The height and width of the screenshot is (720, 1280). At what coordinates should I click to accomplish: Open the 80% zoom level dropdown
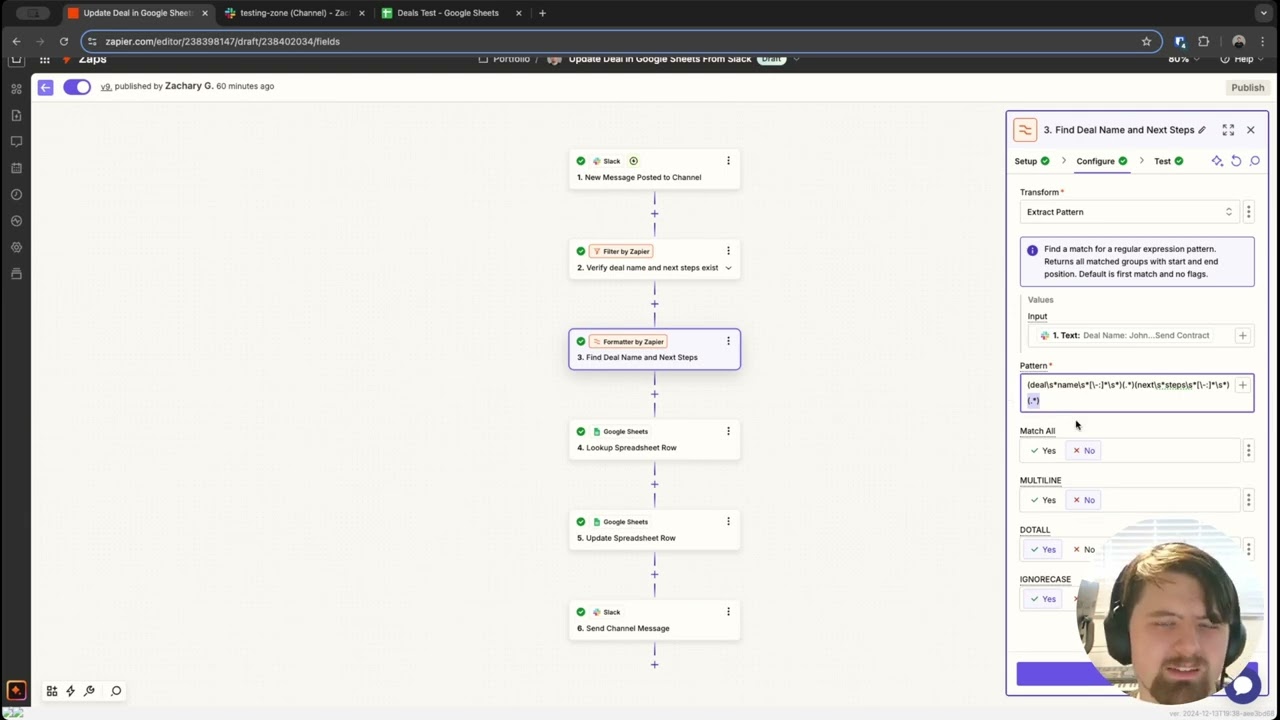[1184, 60]
